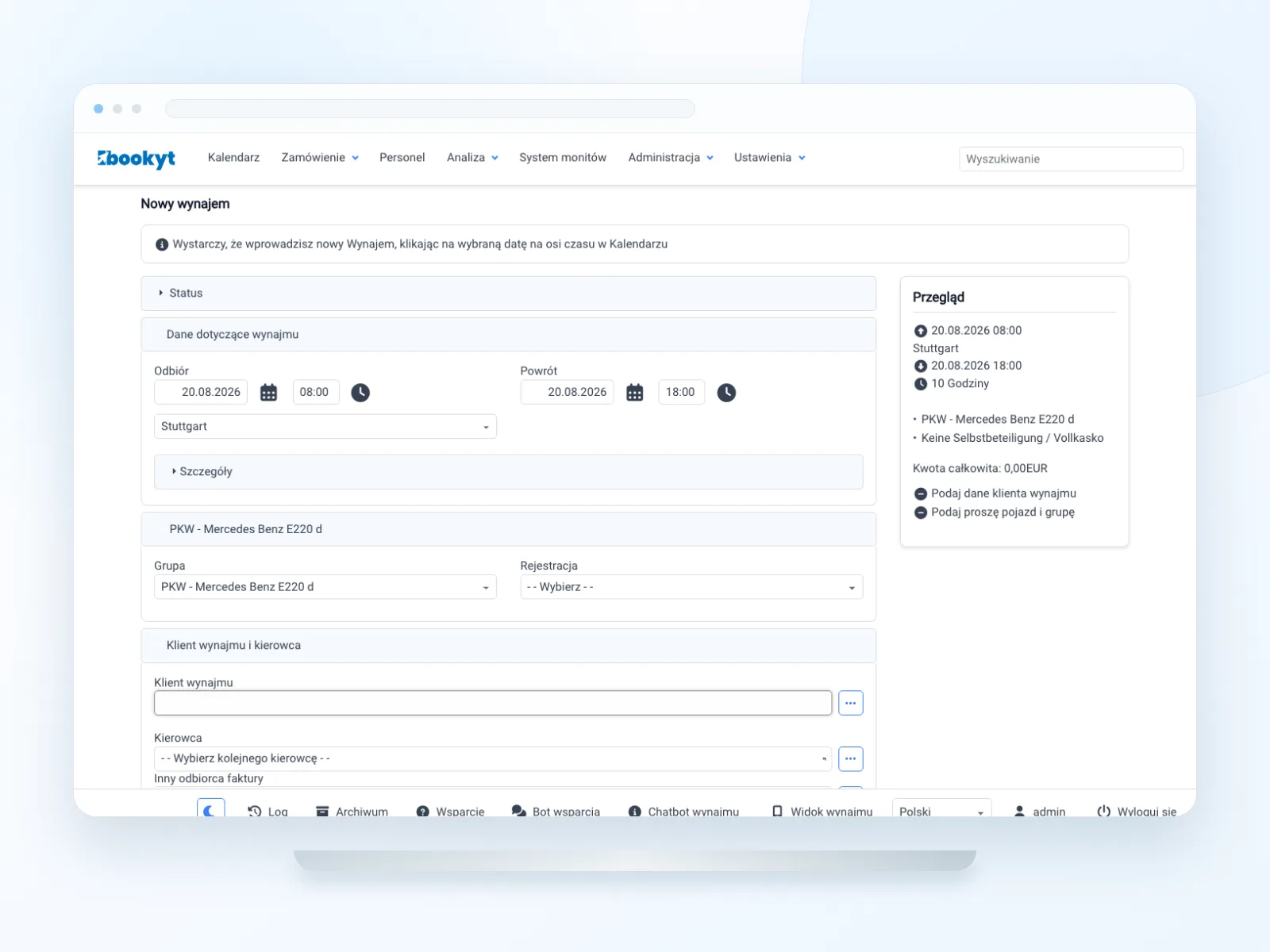This screenshot has height=952, width=1270.
Task: Open the Kalendarz menu item
Action: point(233,158)
